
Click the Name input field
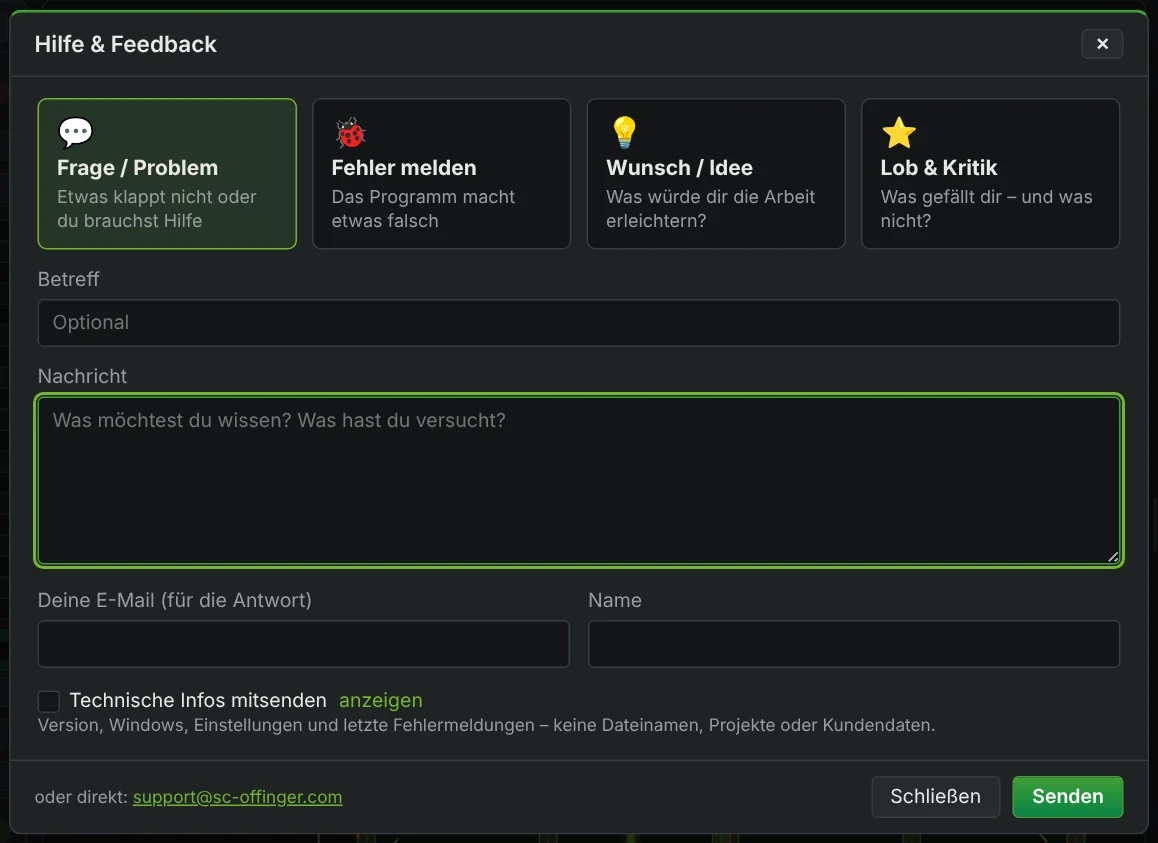[854, 644]
